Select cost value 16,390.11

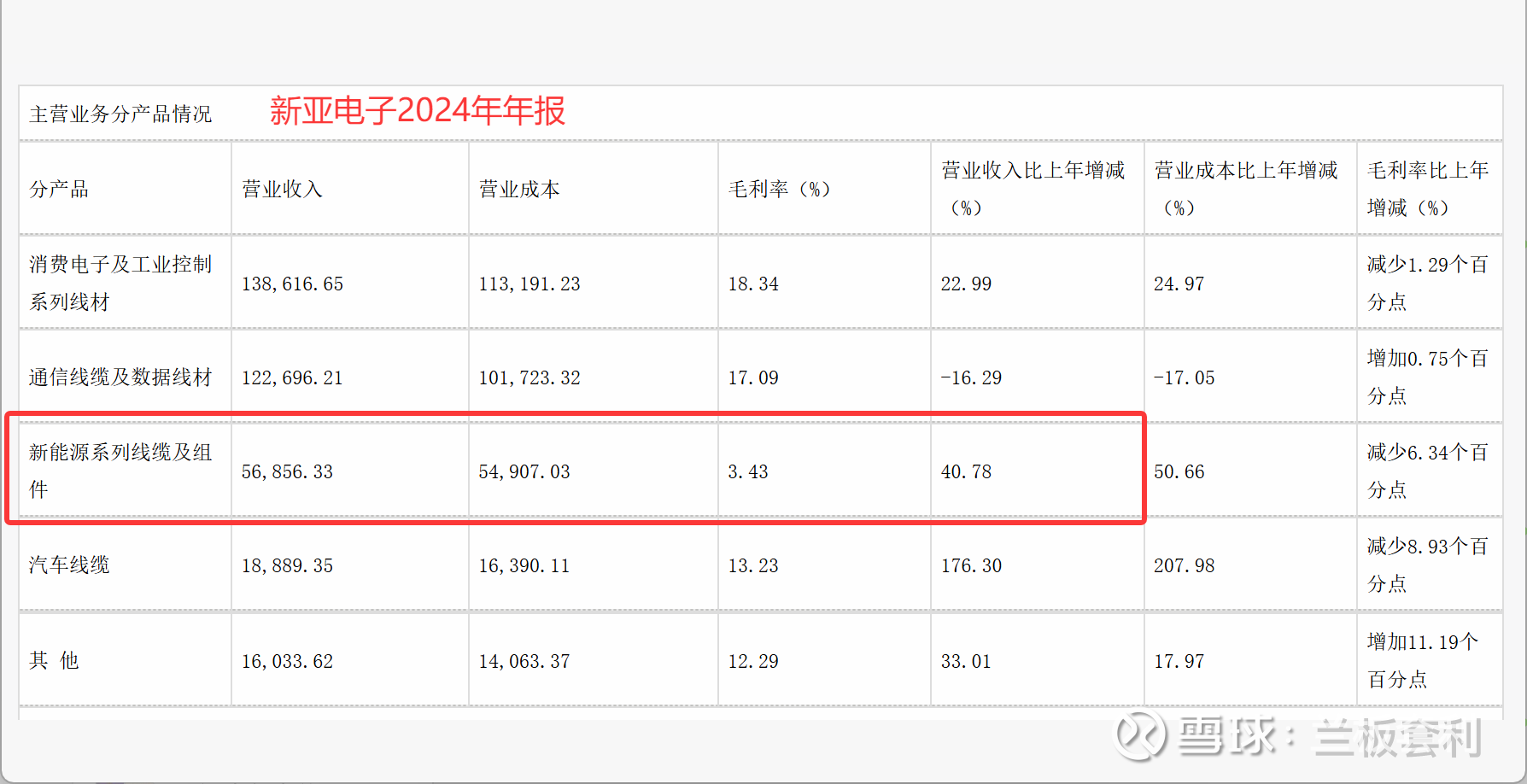coord(524,565)
